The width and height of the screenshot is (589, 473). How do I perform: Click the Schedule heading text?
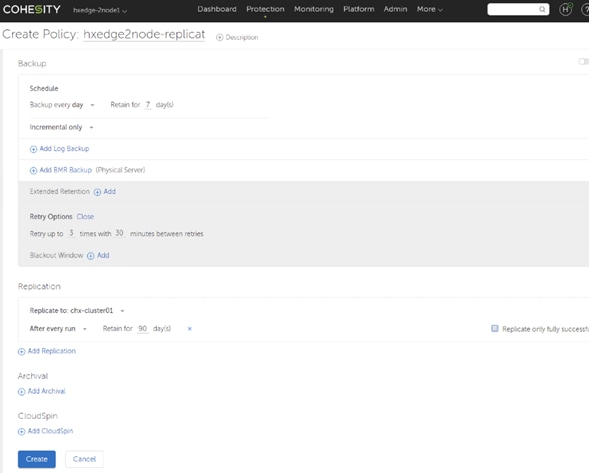tap(44, 89)
